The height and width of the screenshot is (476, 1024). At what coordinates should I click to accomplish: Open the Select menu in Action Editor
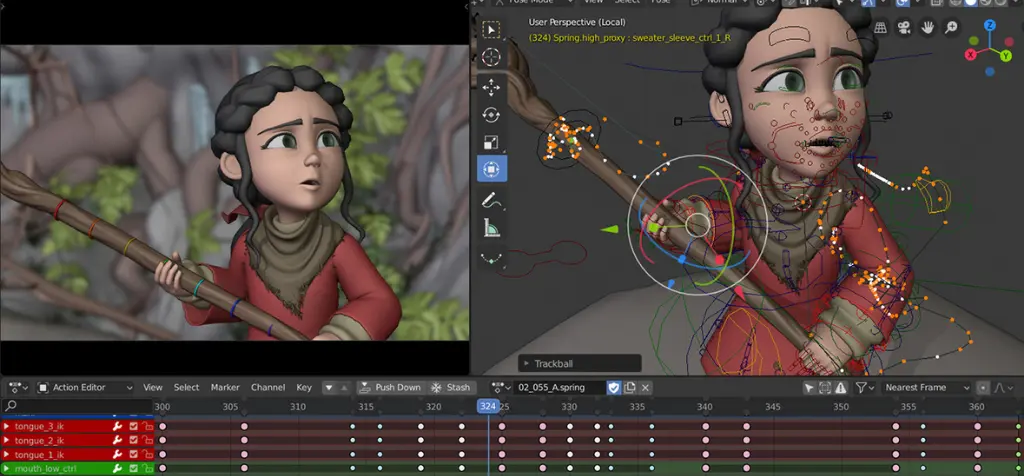click(186, 387)
